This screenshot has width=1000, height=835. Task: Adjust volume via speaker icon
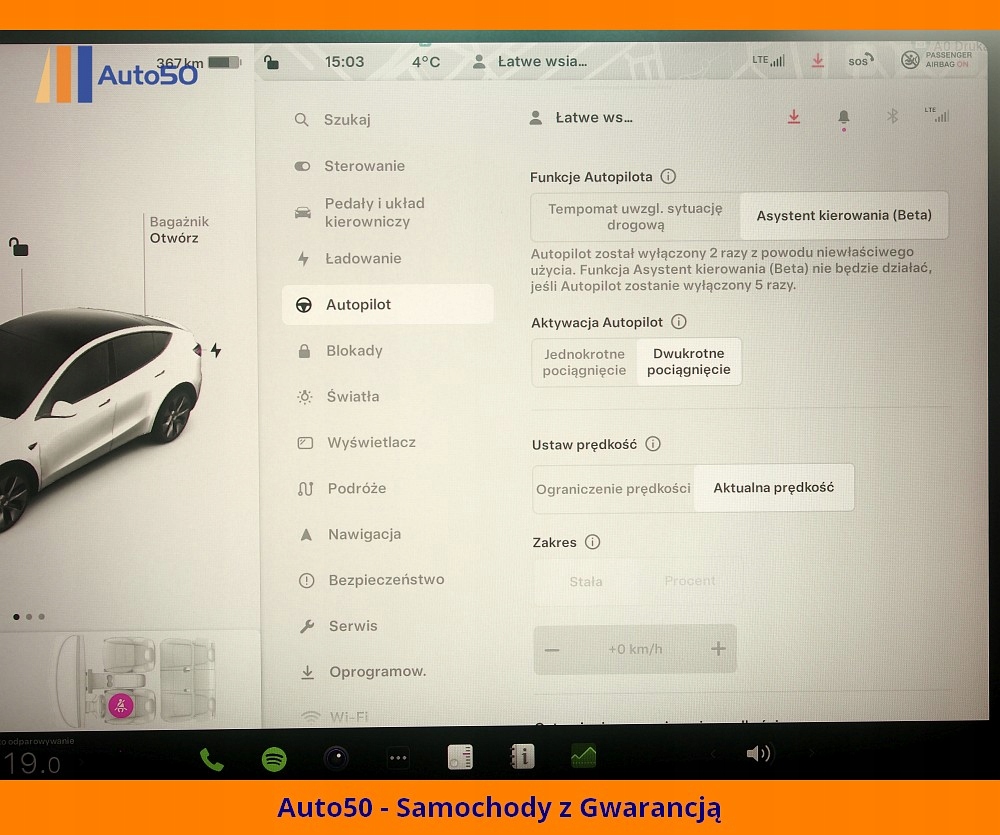pos(758,753)
